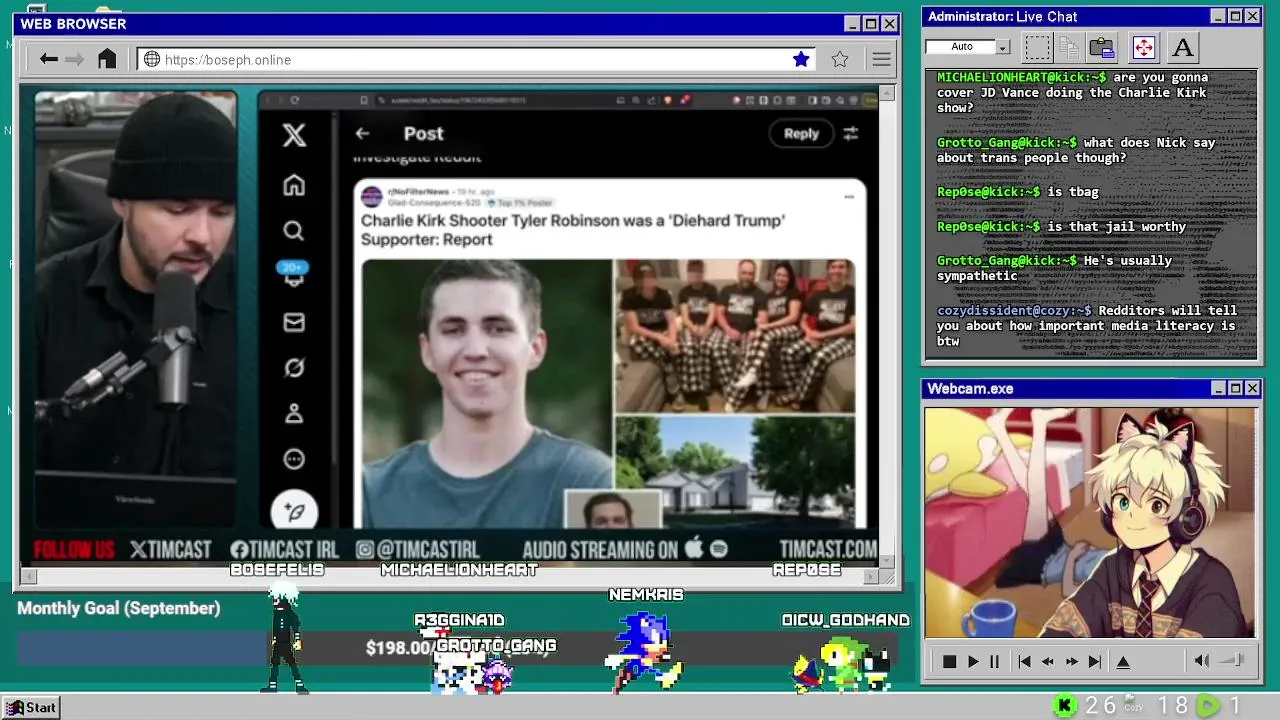The image size is (1280, 720).
Task: Click the Monthly Goal (September) label
Action: (x=119, y=608)
